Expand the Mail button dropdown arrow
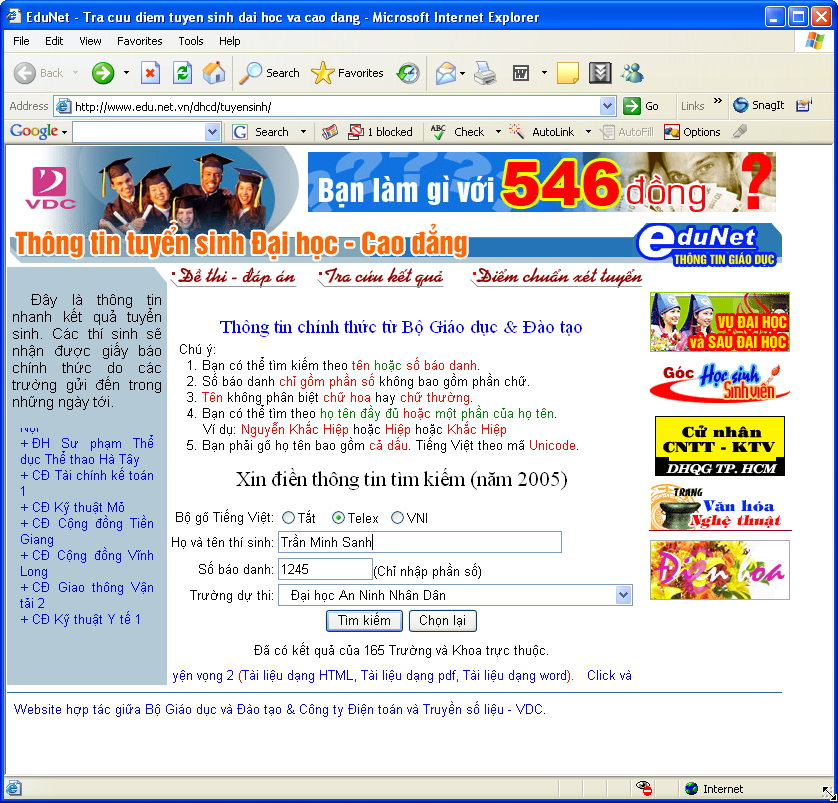Screen dimensions: 838x803 click(463, 73)
